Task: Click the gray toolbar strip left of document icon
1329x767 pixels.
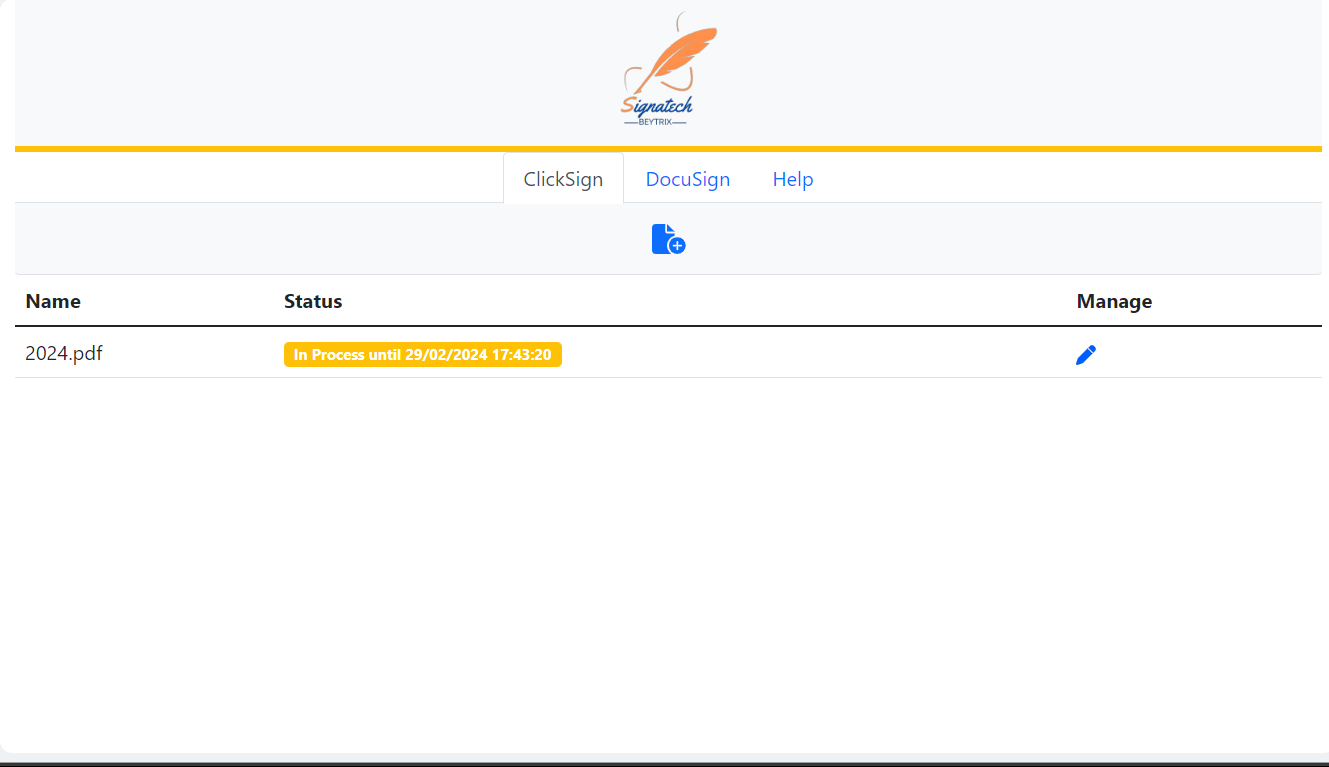Action: click(300, 238)
